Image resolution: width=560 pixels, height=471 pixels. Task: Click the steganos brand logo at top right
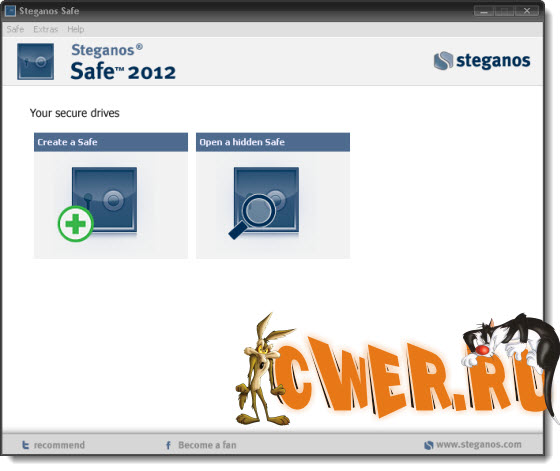click(482, 61)
